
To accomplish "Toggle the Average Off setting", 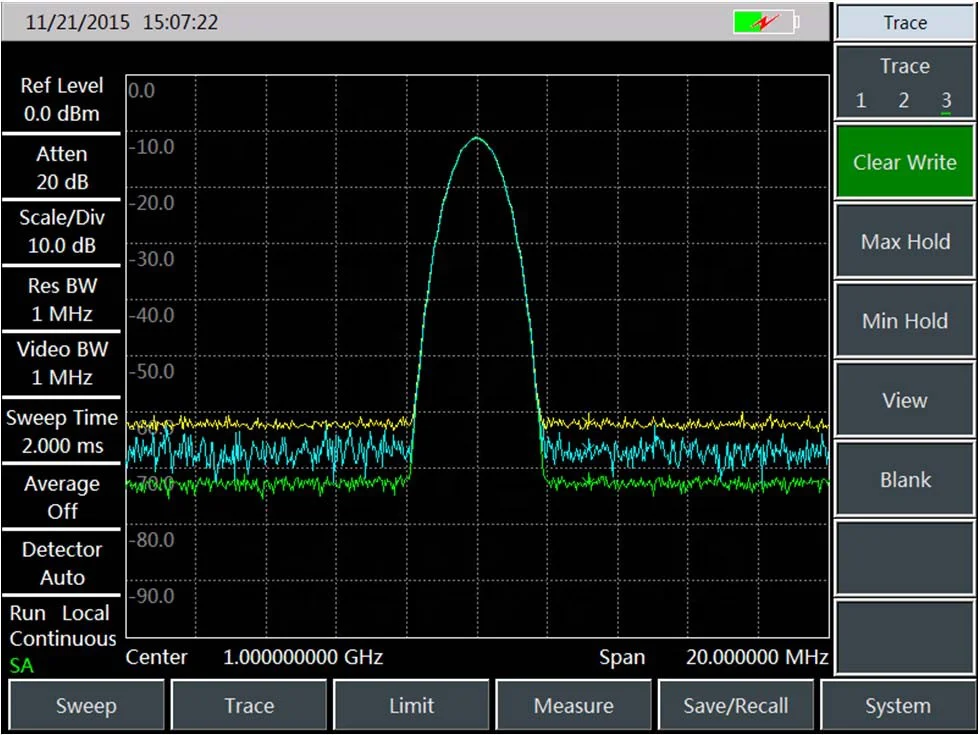I will pyautogui.click(x=62, y=497).
